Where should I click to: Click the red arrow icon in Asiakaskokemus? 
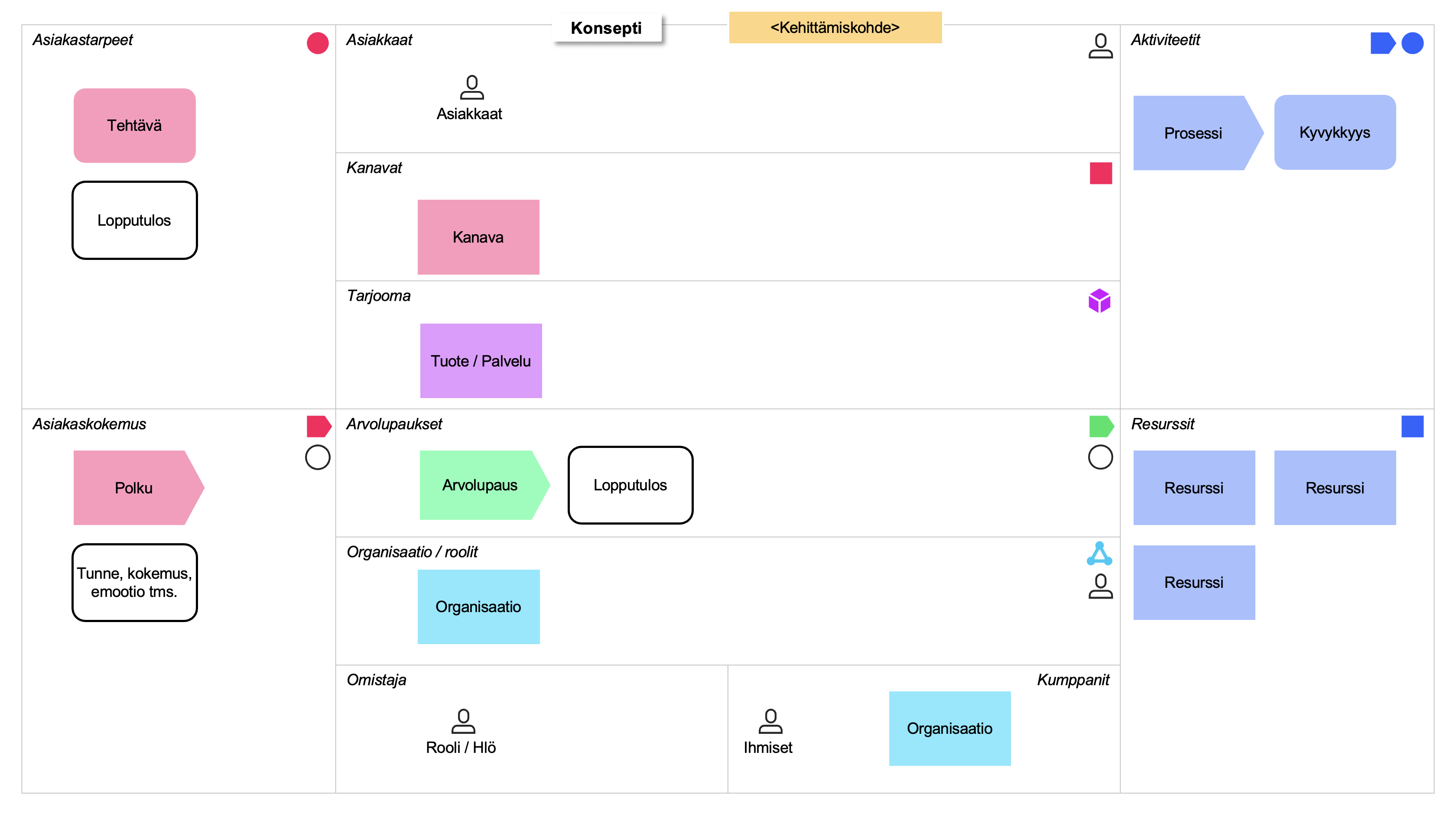[x=318, y=427]
